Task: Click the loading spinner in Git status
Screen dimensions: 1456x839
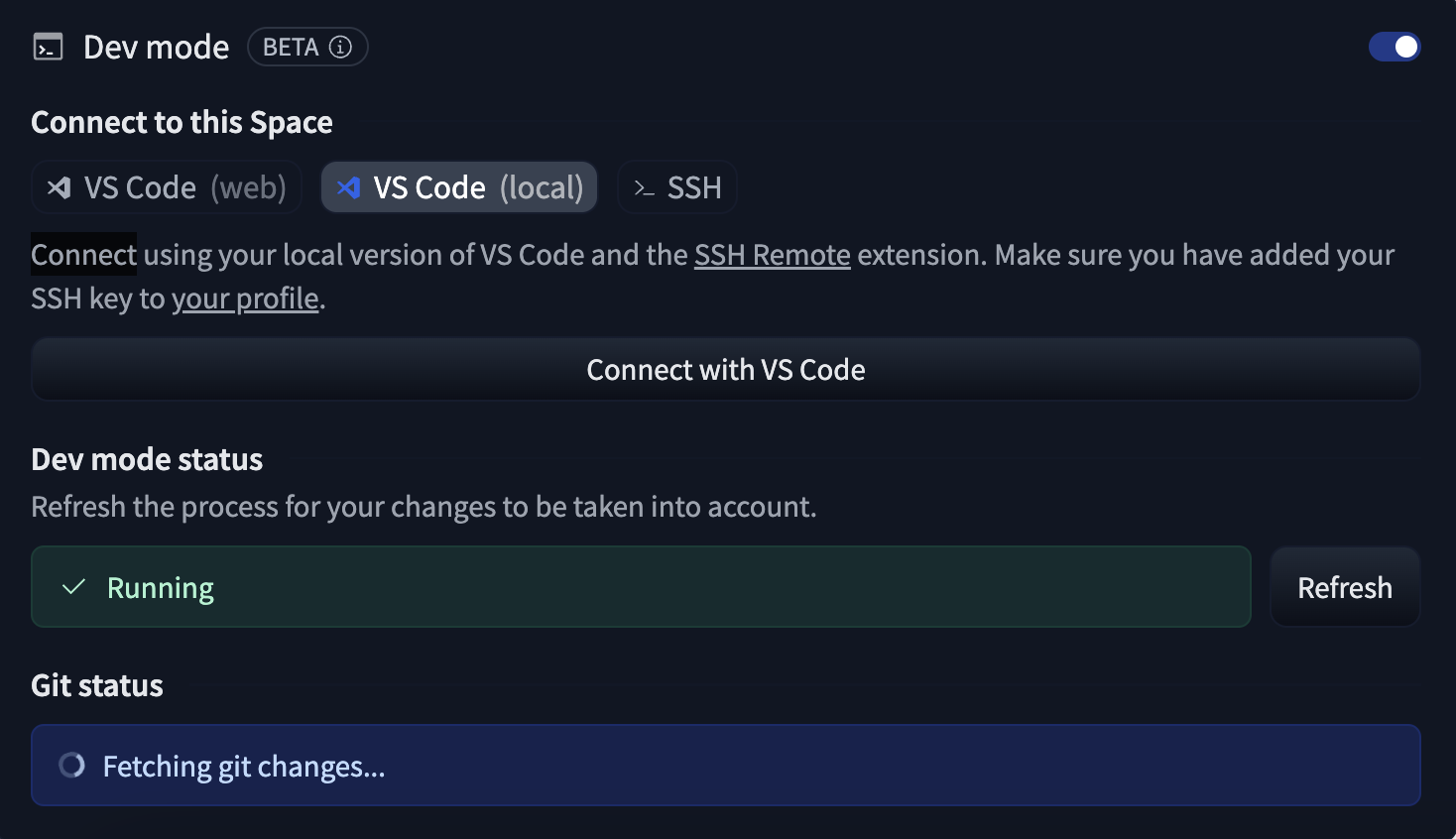Action: (71, 766)
